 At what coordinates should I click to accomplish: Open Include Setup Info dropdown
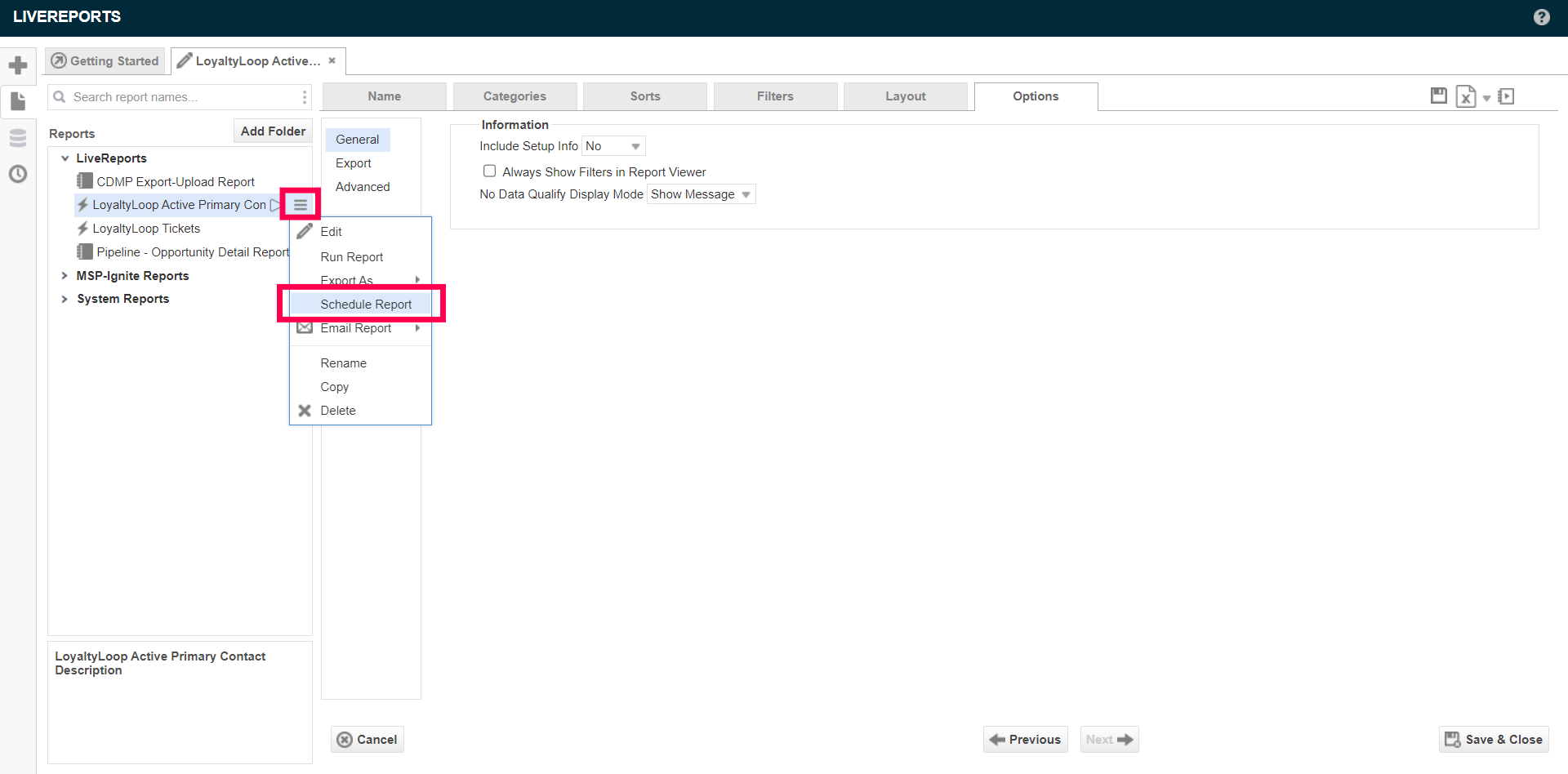point(613,146)
